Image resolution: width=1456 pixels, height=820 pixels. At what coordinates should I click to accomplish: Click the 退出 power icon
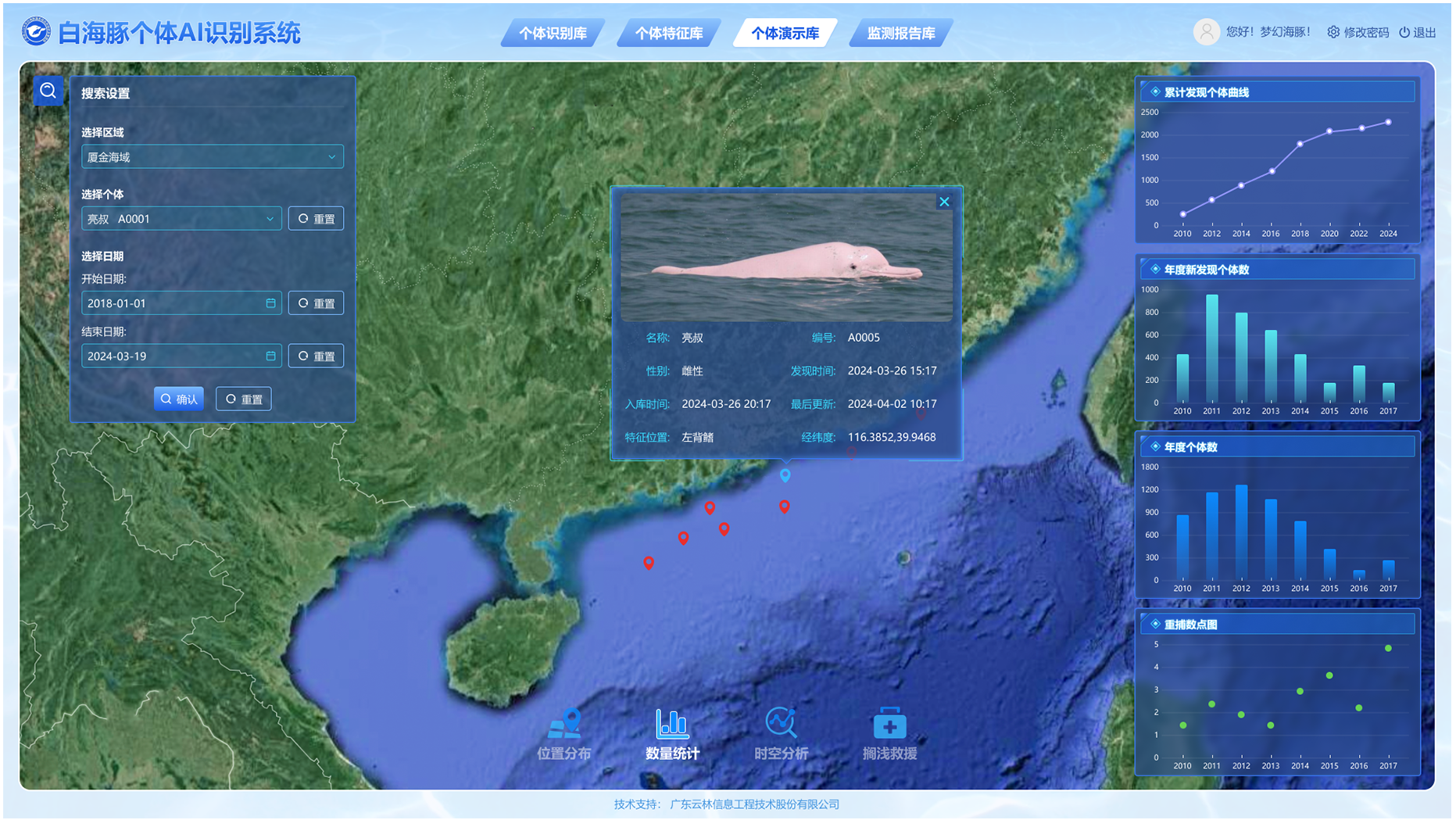(x=1404, y=32)
